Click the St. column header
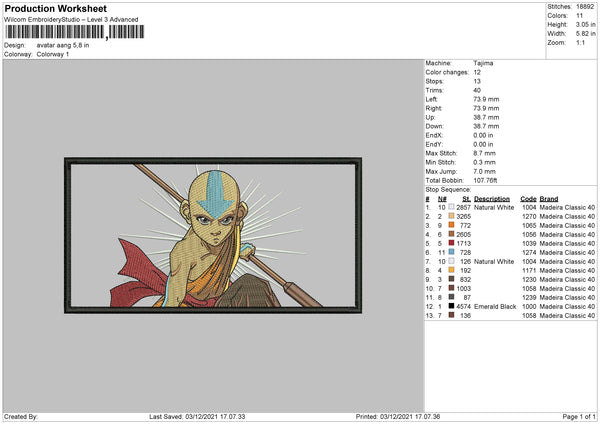The width and height of the screenshot is (600, 424). point(466,199)
